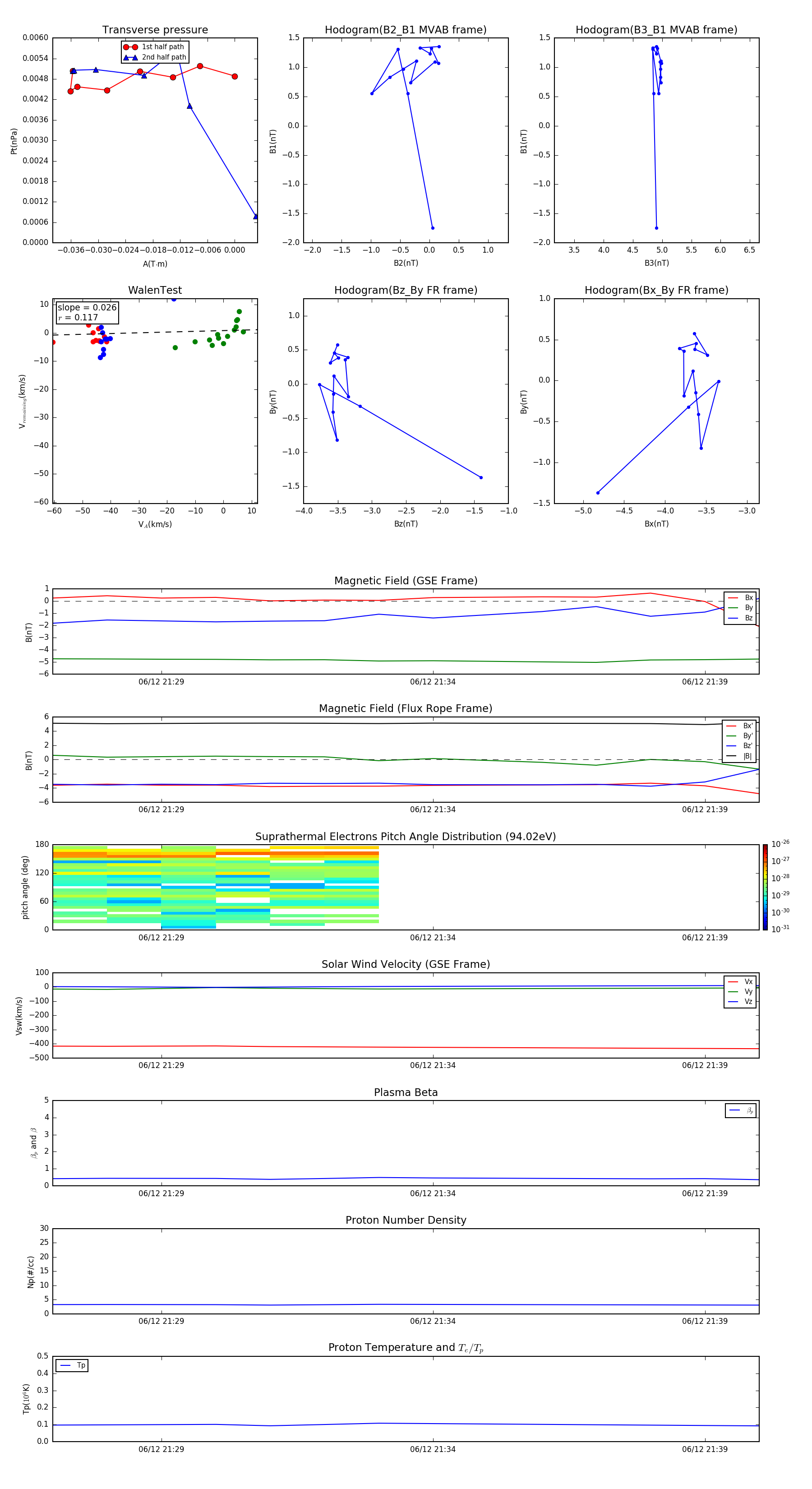Click the 'Bz(nT)' x-axis label
Screen dimensions: 812x1489
(406, 524)
